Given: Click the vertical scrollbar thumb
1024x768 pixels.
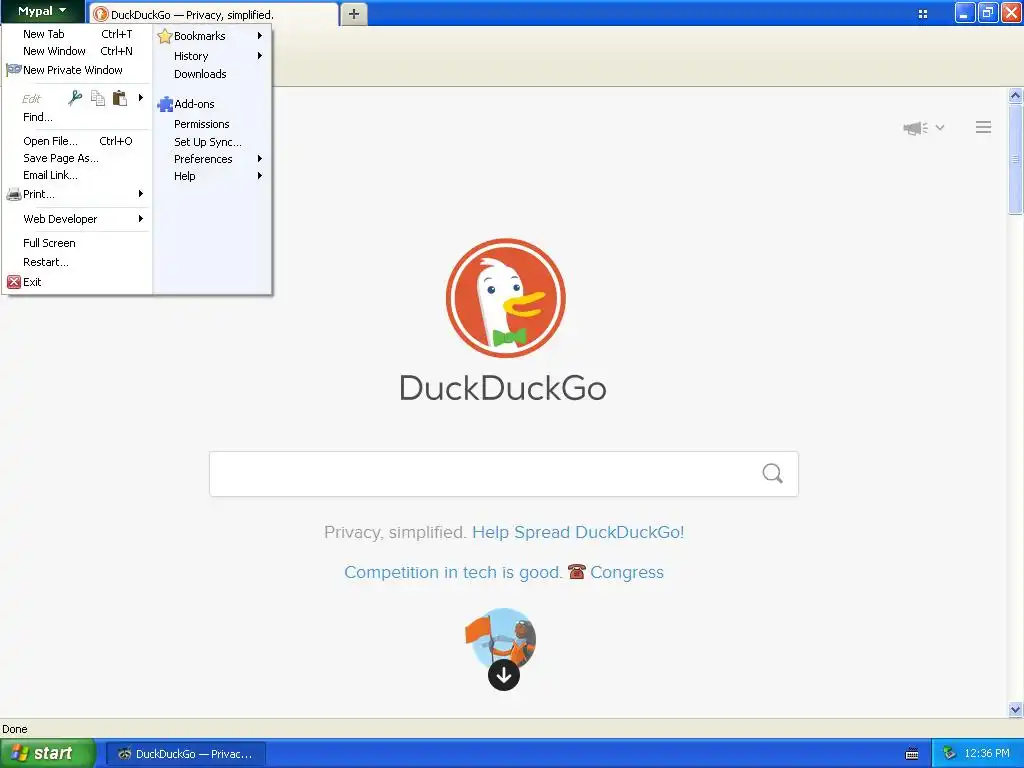Looking at the screenshot, I should [x=1015, y=159].
